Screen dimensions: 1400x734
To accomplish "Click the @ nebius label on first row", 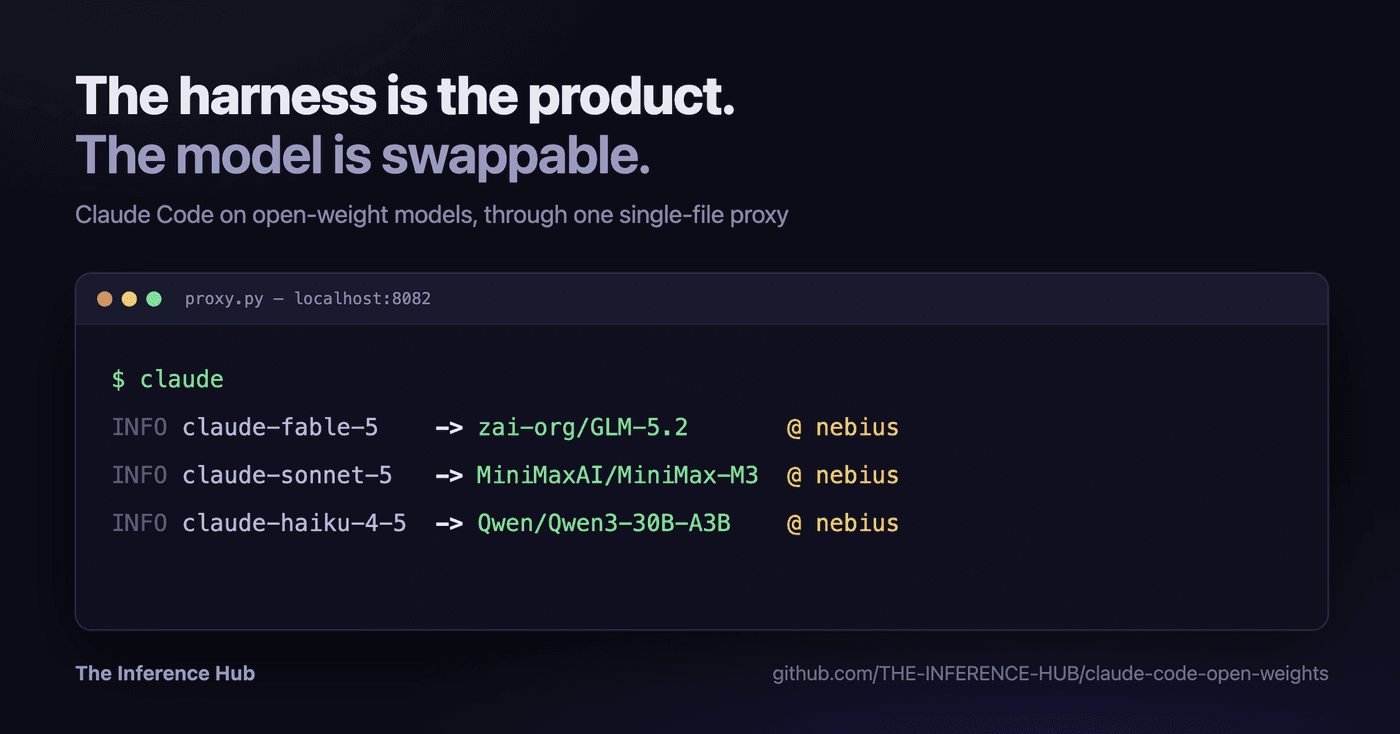I will point(843,427).
